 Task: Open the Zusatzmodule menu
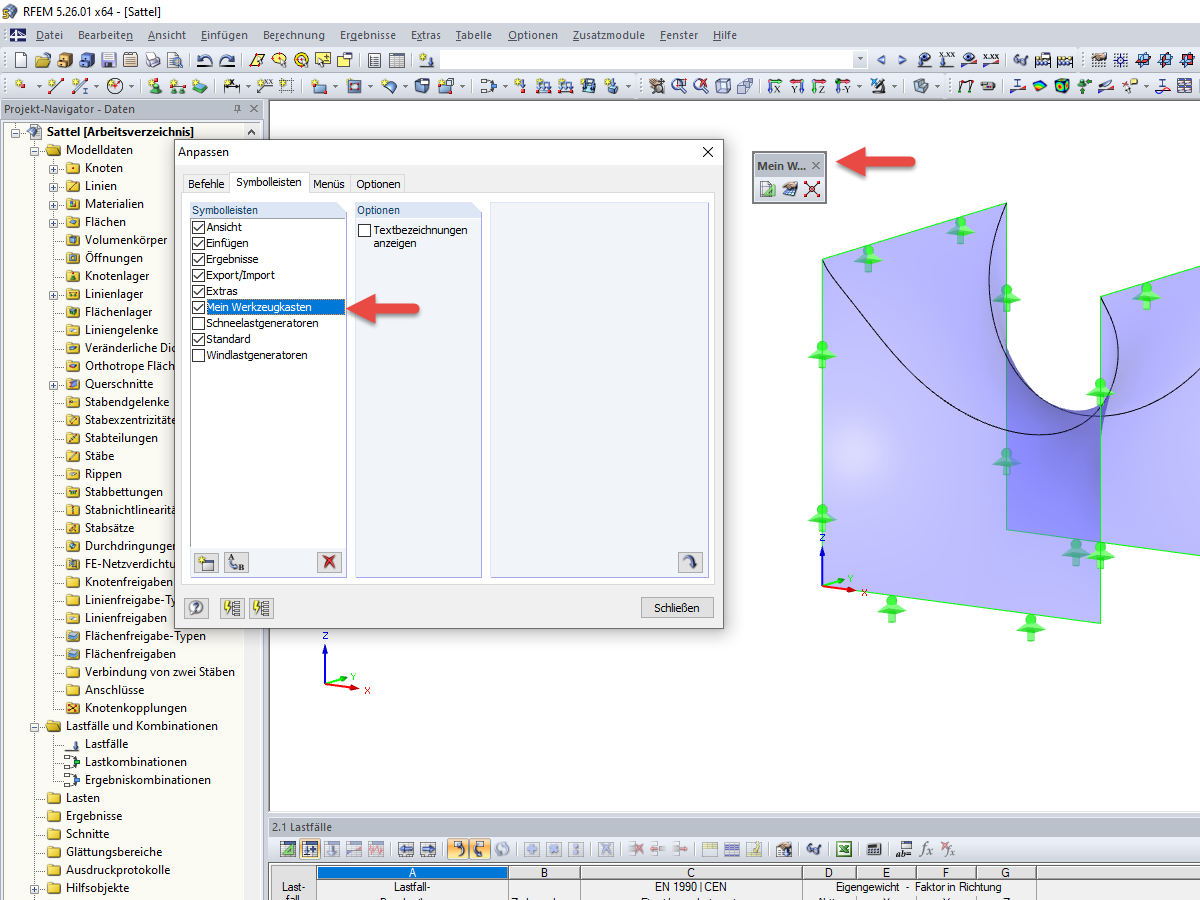click(x=609, y=35)
